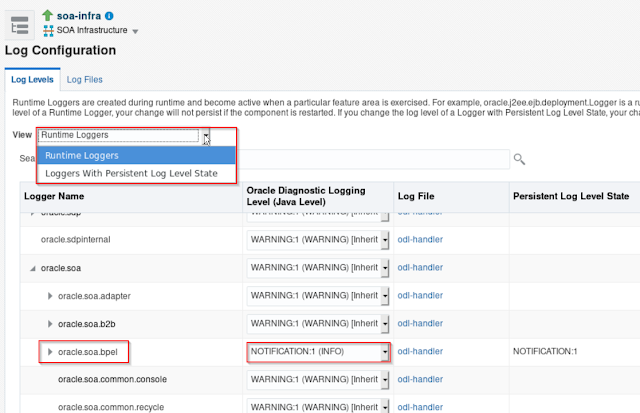Open odl-handler link for oracle.soa.common.console
The height and width of the screenshot is (413, 640).
(x=420, y=379)
